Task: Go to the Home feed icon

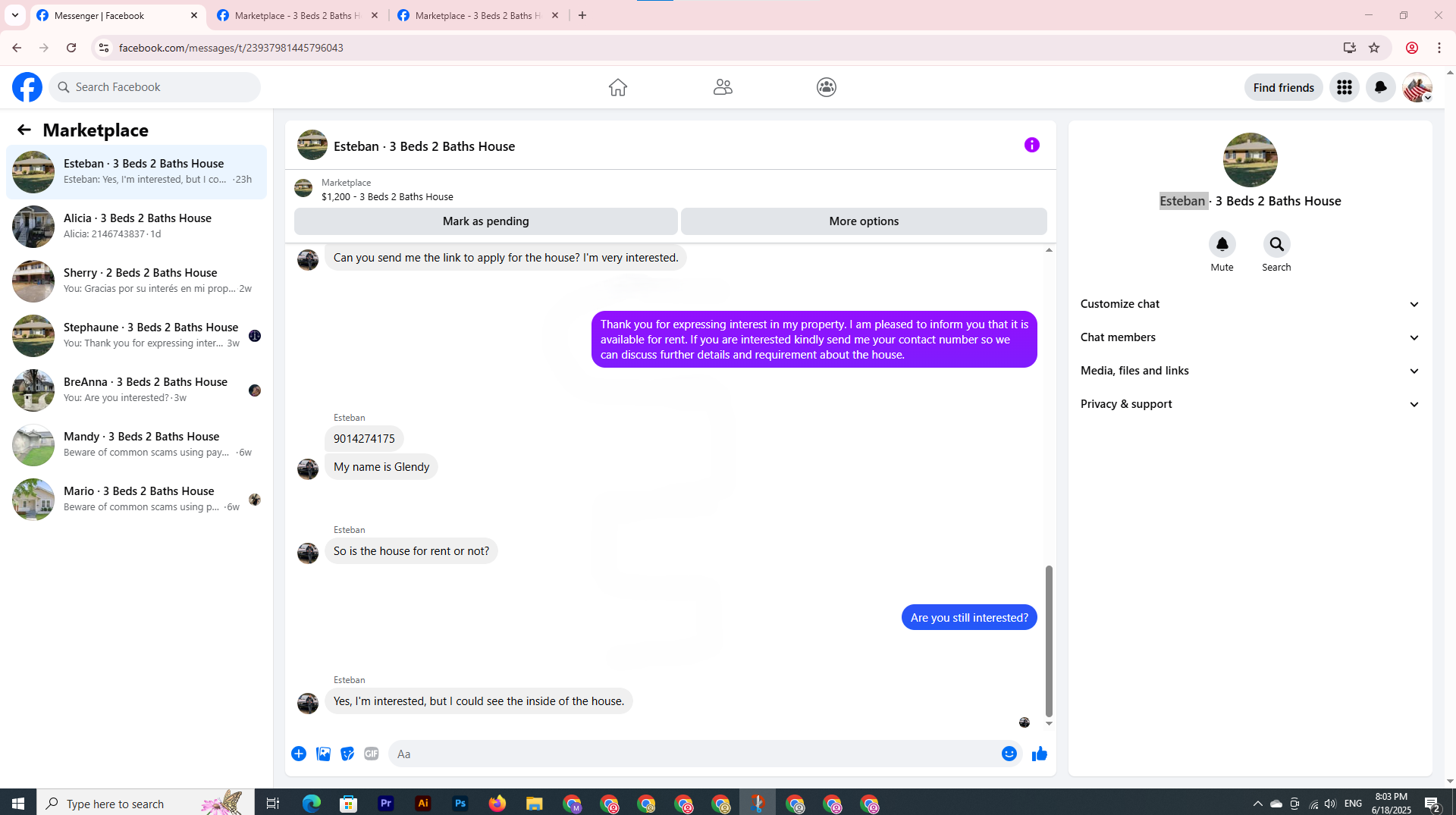Action: tap(618, 87)
